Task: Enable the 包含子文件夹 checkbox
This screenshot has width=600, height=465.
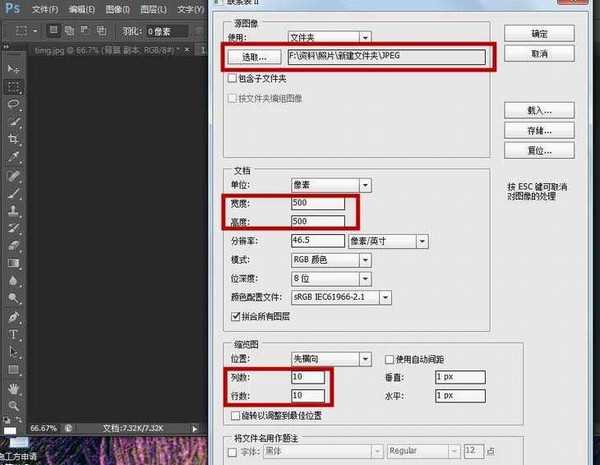Action: coord(232,77)
